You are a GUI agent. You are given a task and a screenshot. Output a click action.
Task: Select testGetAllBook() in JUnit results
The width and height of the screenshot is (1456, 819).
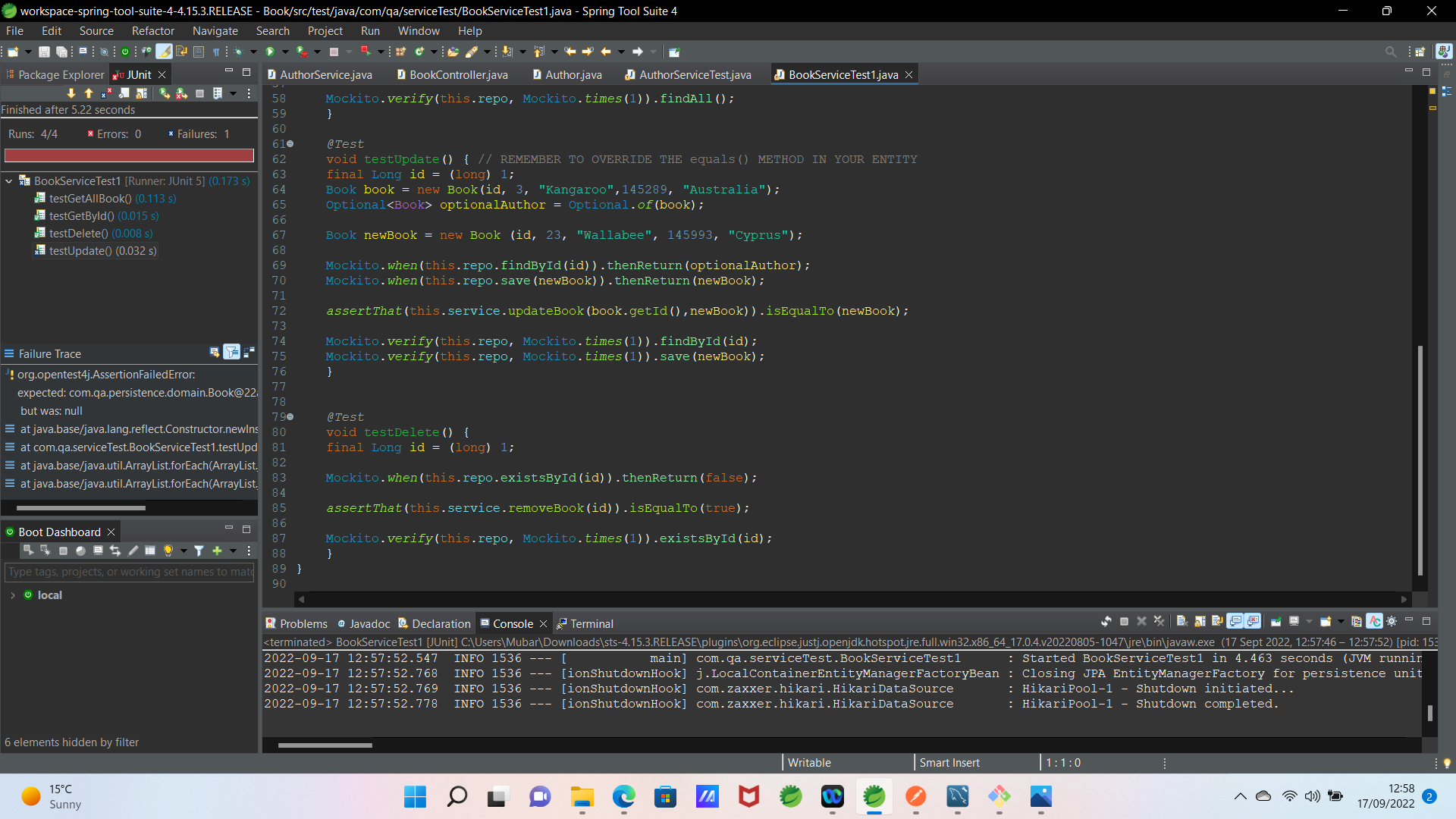(x=105, y=199)
